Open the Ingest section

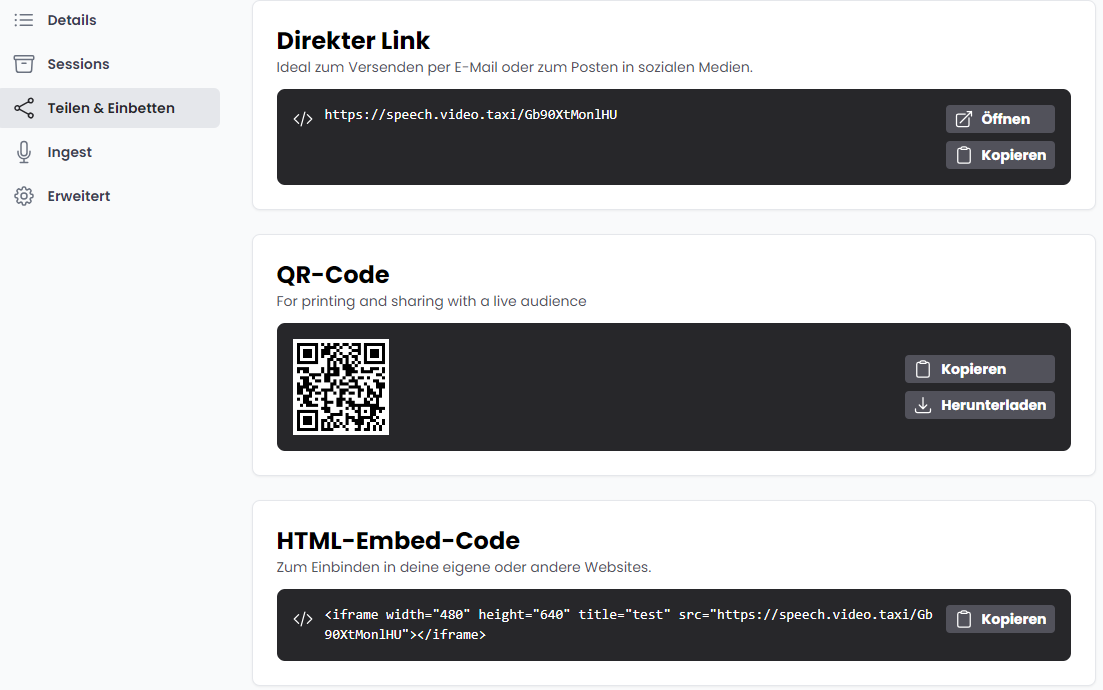click(110, 152)
